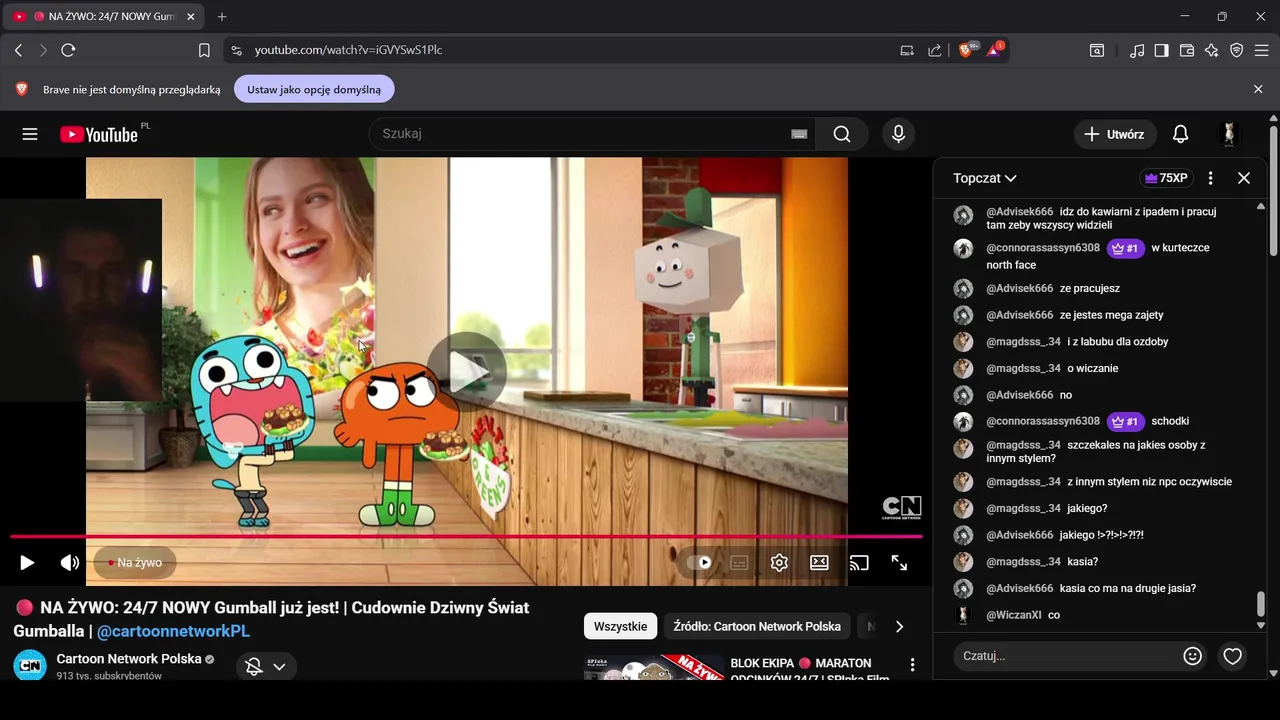
Task: Jump to the Na żywo live position
Action: pyautogui.click(x=135, y=563)
